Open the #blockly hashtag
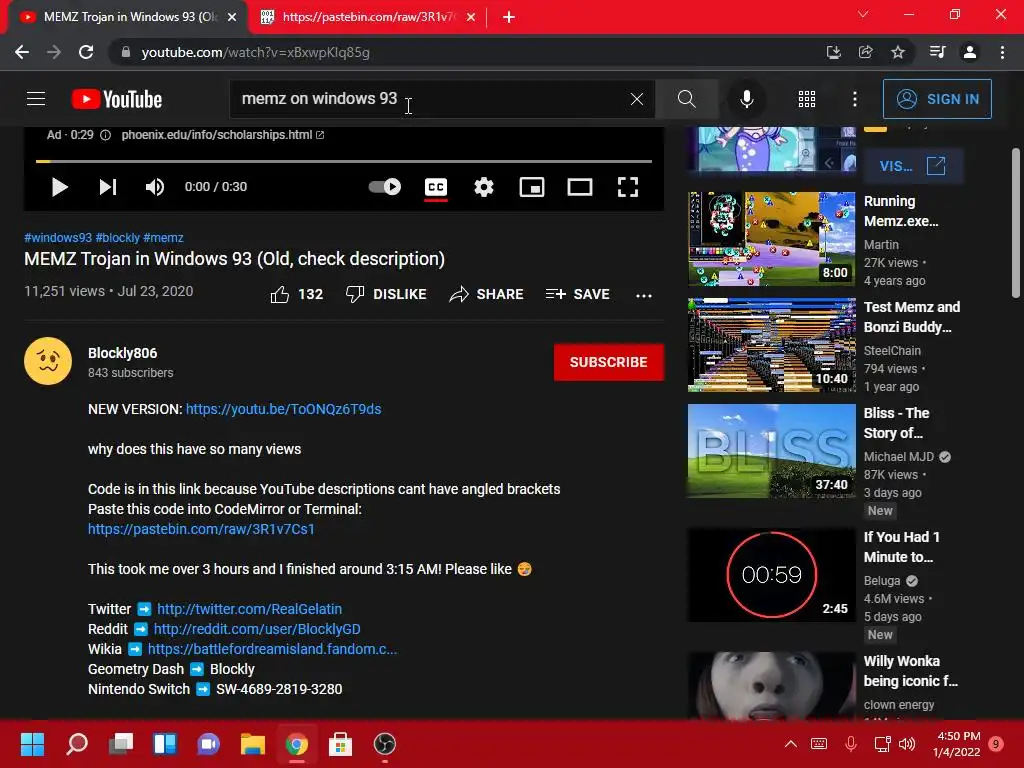The image size is (1024, 768). pyautogui.click(x=118, y=238)
